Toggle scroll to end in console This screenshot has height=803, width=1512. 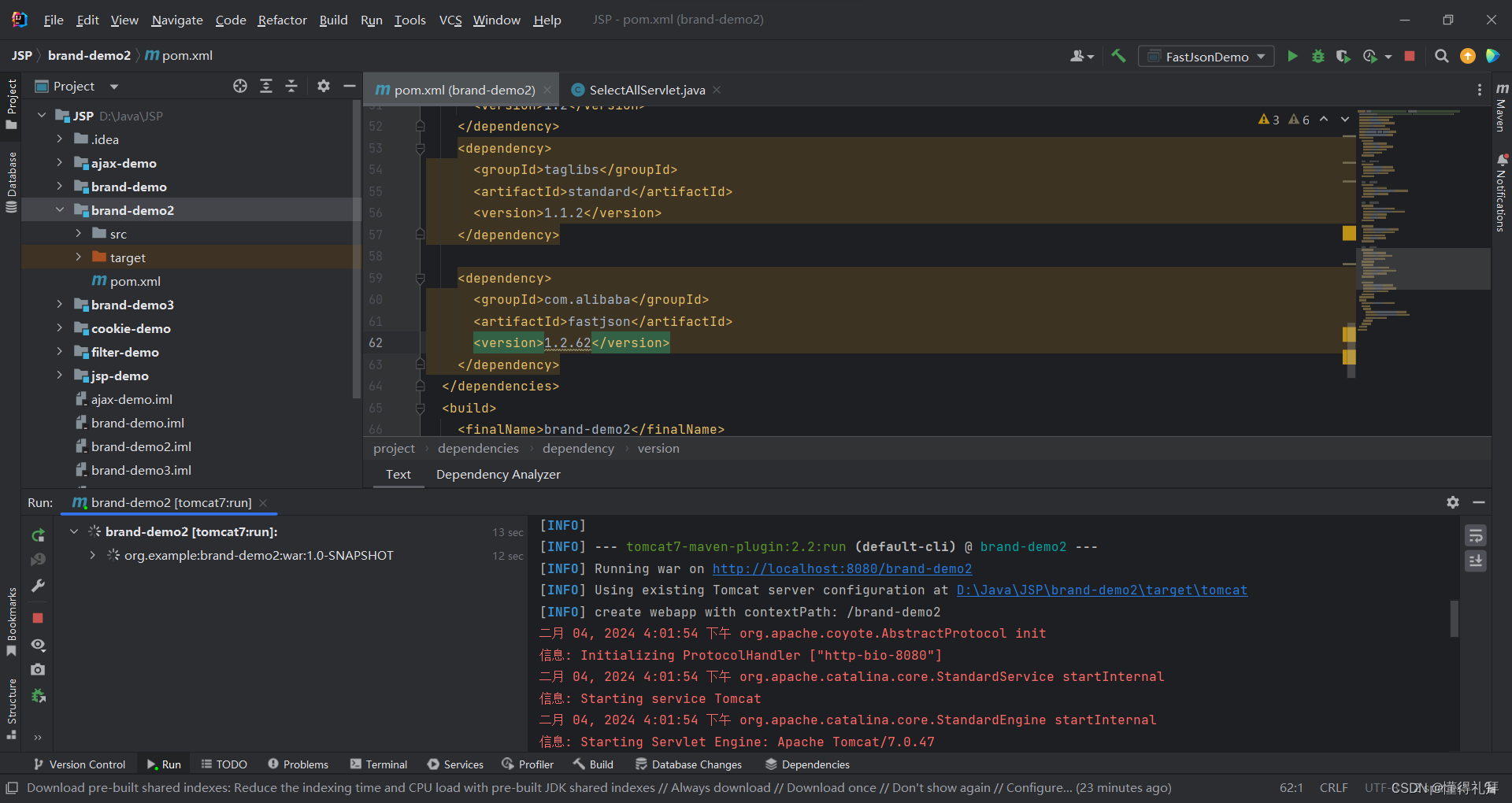click(x=1476, y=561)
